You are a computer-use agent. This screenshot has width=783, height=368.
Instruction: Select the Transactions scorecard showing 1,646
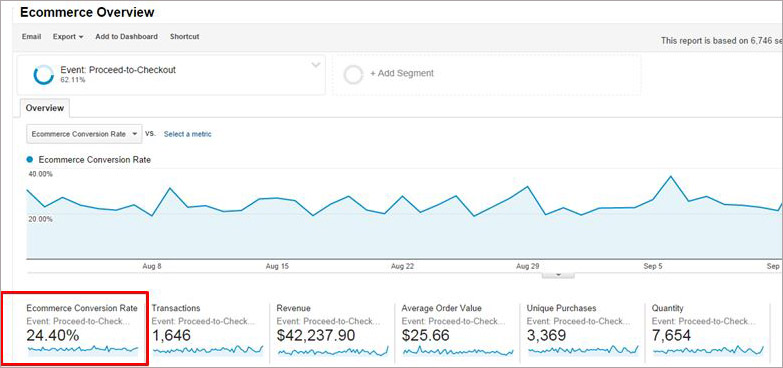tap(207, 330)
